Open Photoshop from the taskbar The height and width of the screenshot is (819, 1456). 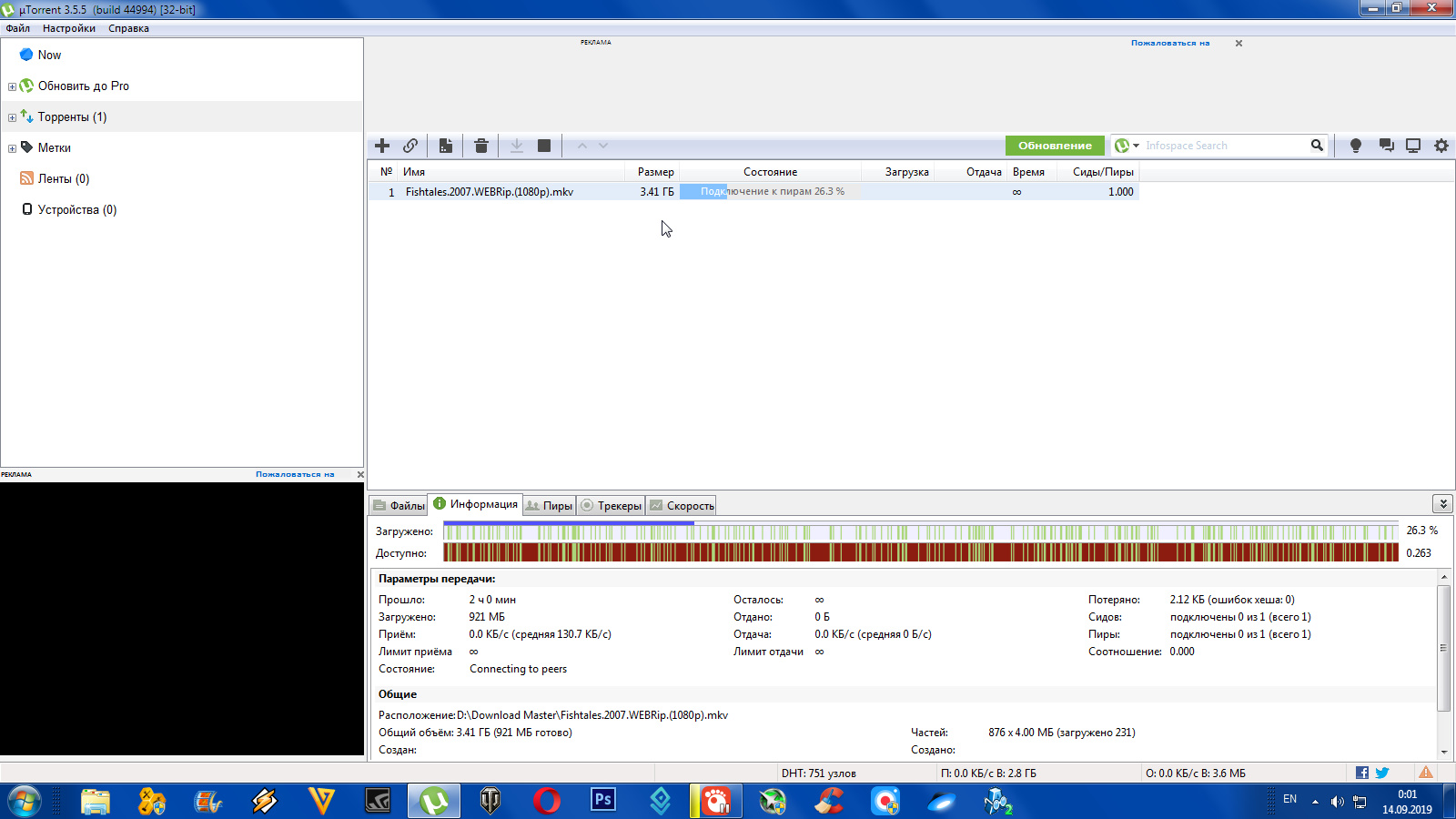click(x=603, y=800)
